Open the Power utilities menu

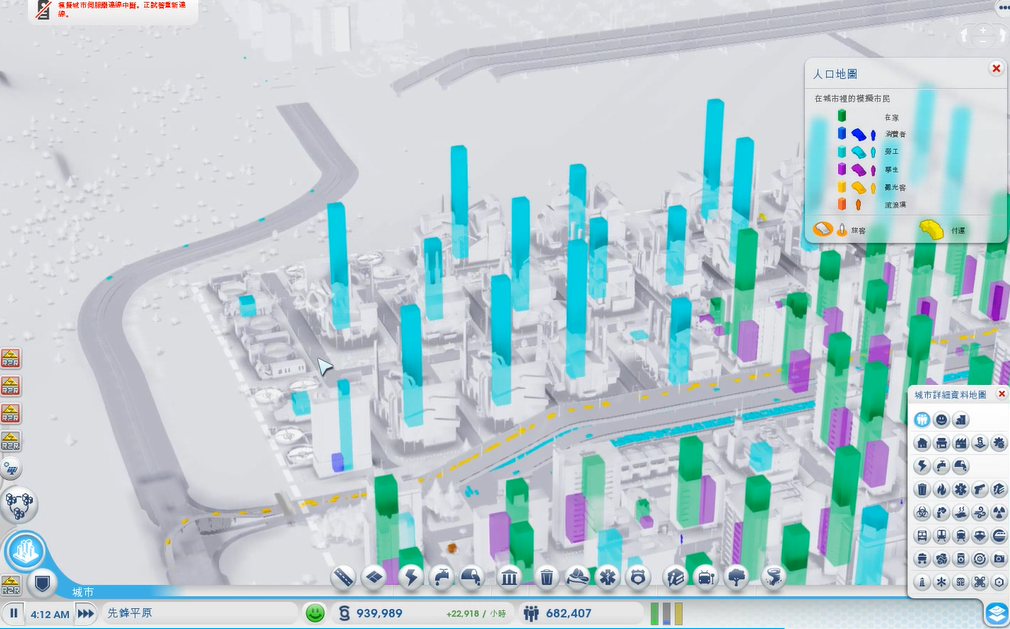click(x=411, y=577)
